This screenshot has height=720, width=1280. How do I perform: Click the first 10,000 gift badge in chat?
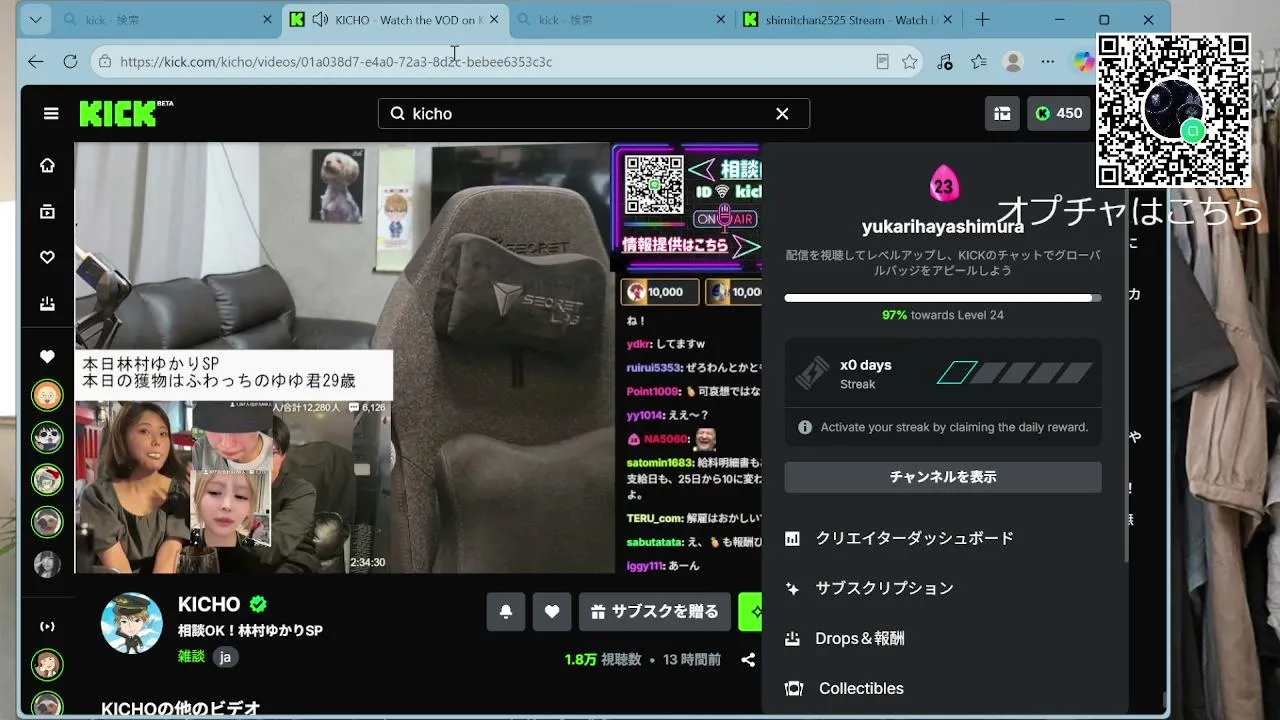tap(659, 292)
